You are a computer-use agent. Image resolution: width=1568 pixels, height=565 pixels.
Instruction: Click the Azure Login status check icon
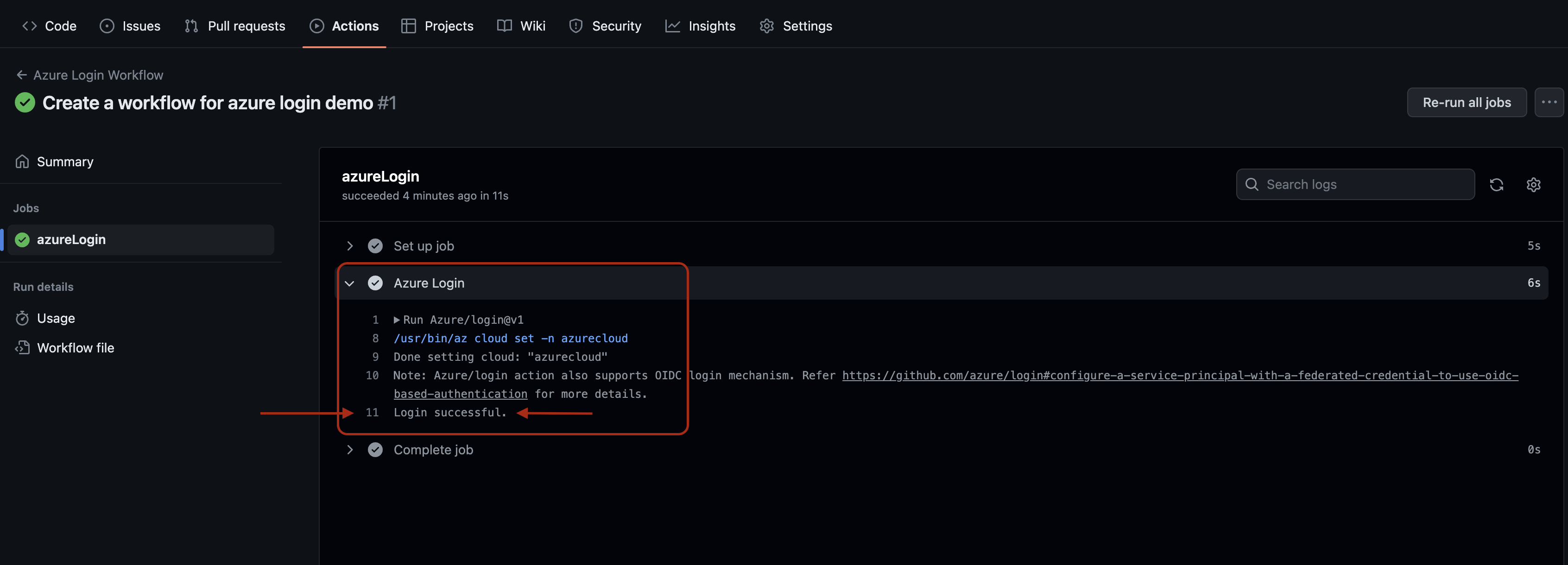coord(376,283)
